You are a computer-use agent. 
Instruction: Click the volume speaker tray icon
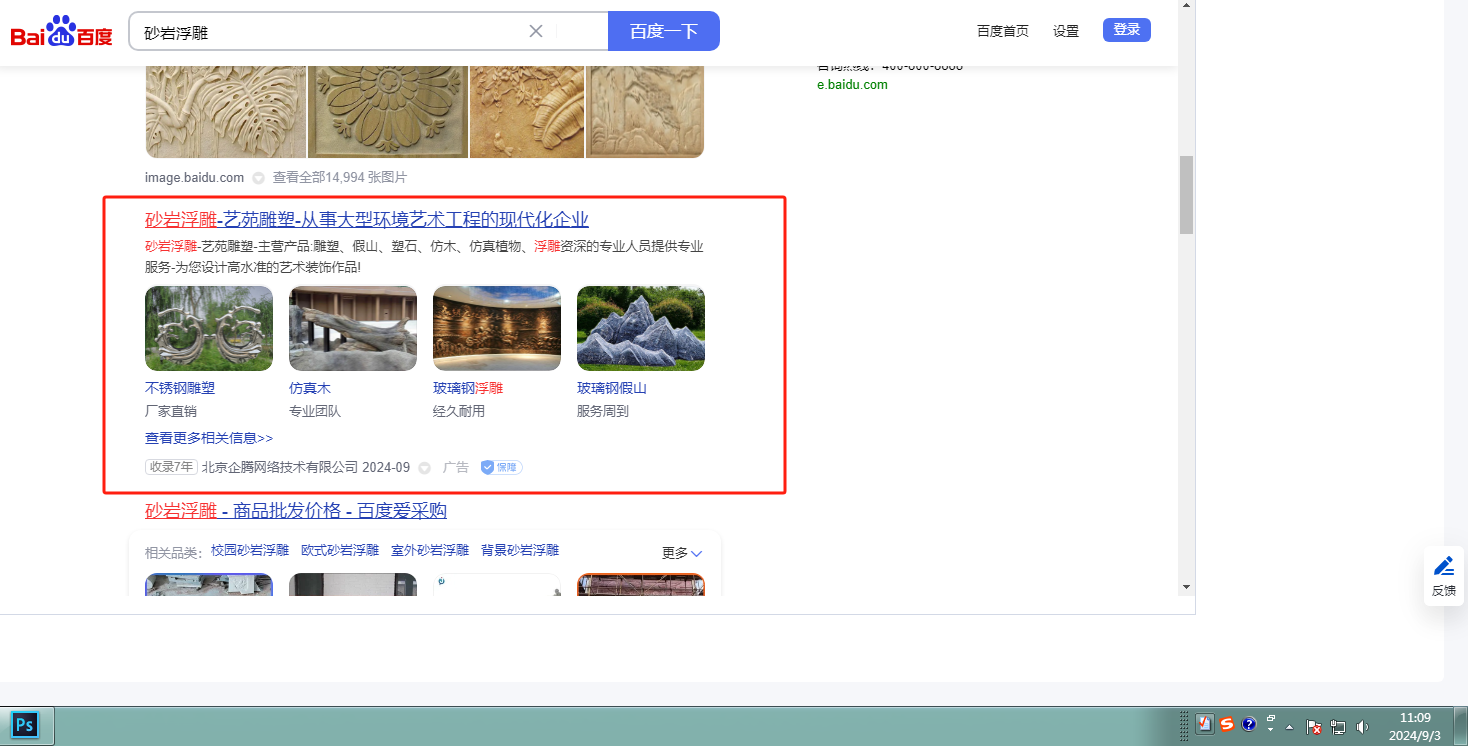(1362, 726)
